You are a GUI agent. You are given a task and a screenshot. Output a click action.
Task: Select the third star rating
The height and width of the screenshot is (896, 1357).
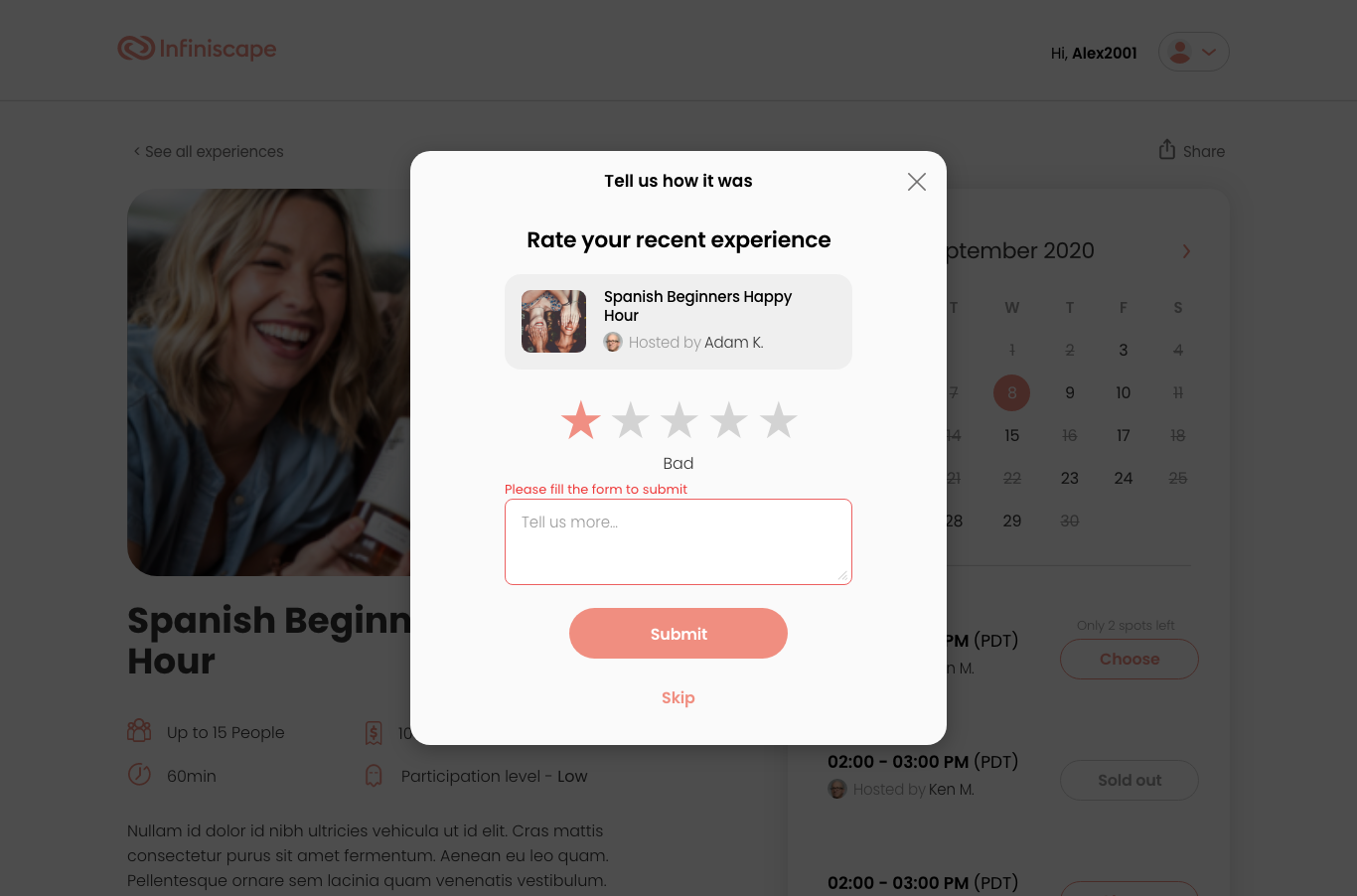tap(679, 420)
